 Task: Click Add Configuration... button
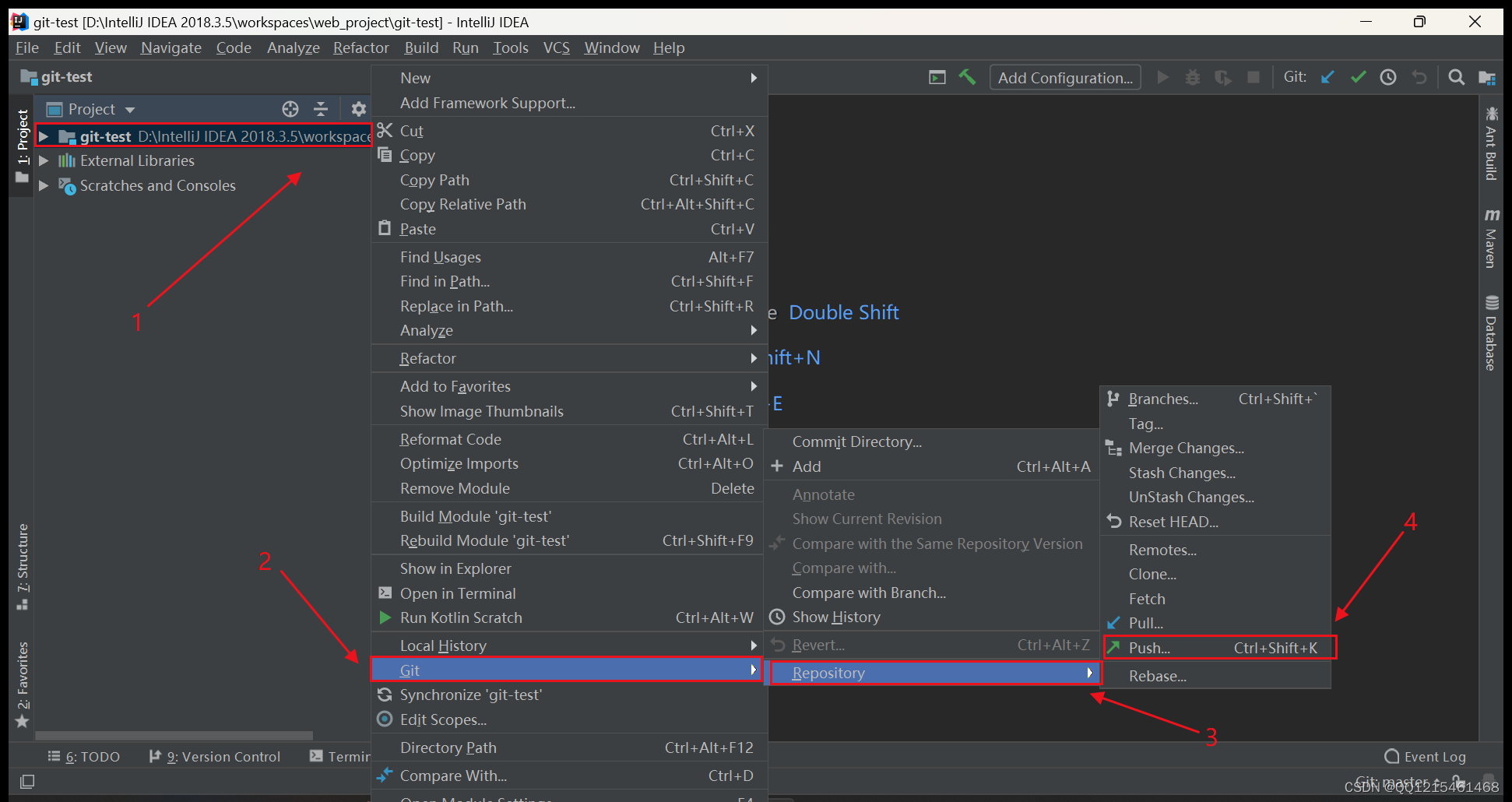(x=1065, y=77)
